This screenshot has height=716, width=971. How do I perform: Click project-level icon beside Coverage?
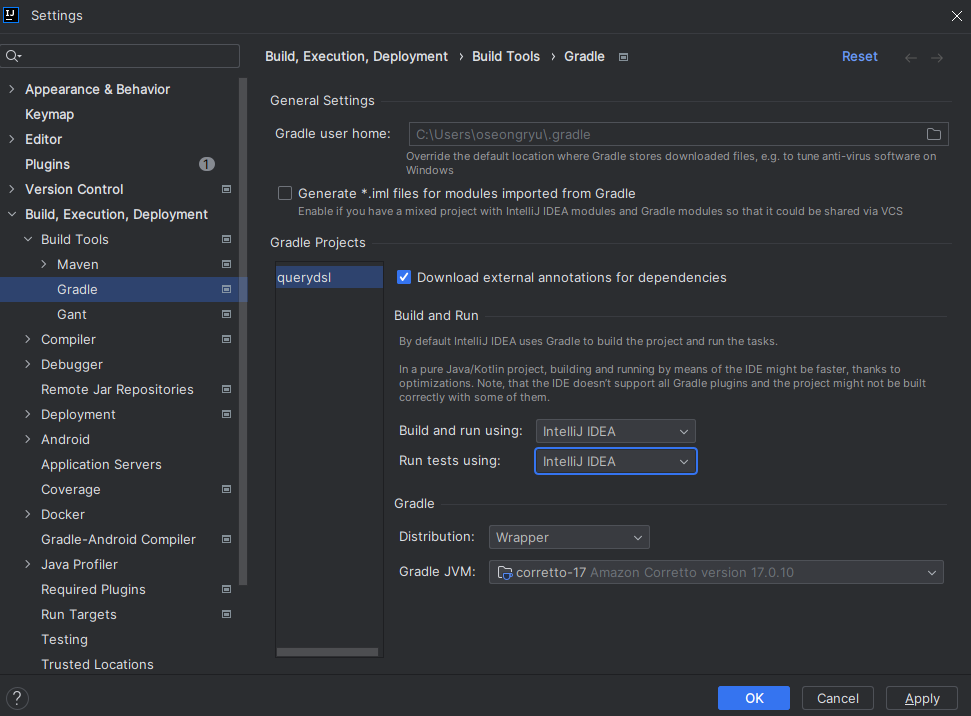tap(227, 489)
